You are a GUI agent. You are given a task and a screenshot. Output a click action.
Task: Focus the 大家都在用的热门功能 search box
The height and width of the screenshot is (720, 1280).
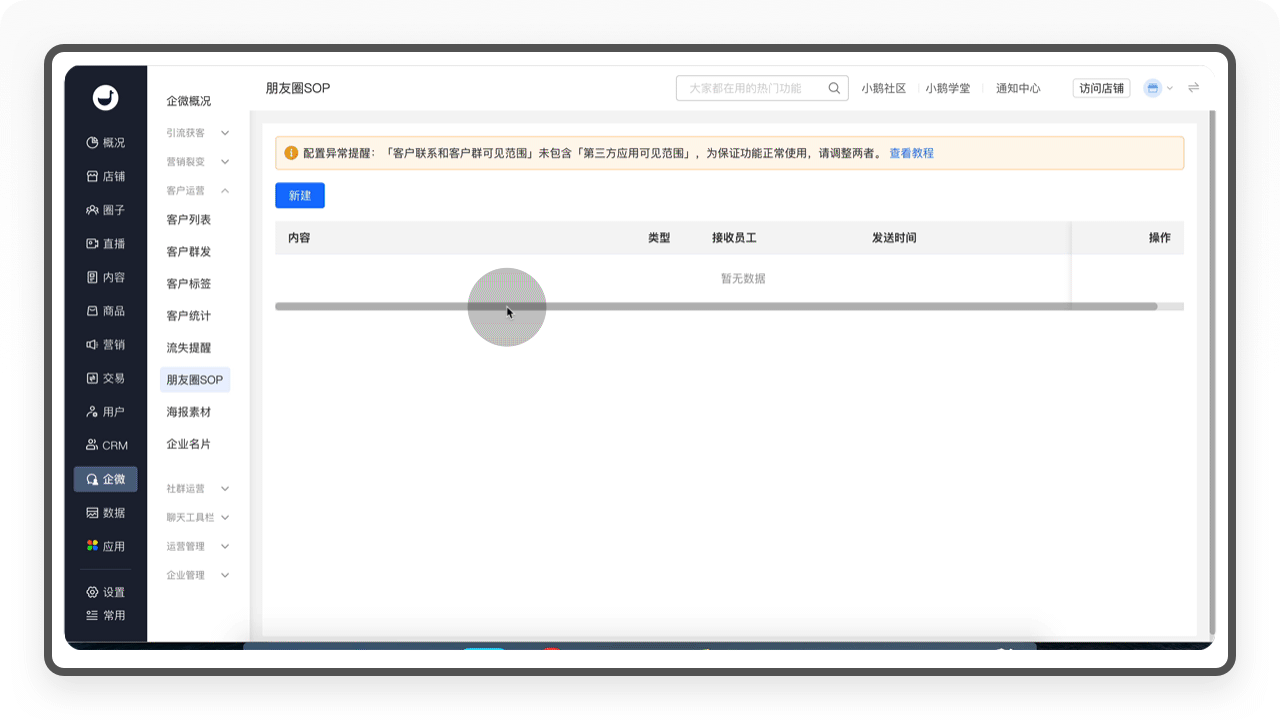coord(762,88)
